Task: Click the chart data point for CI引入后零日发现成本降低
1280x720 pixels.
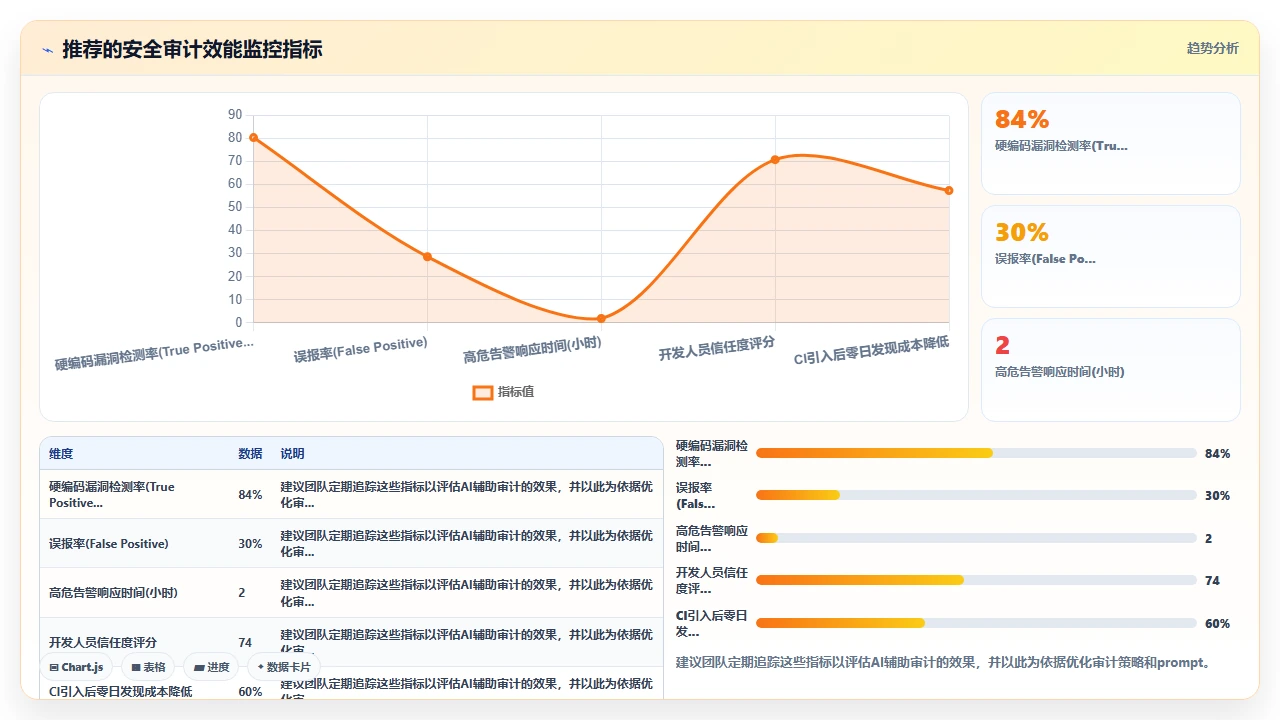Action: coord(948,191)
